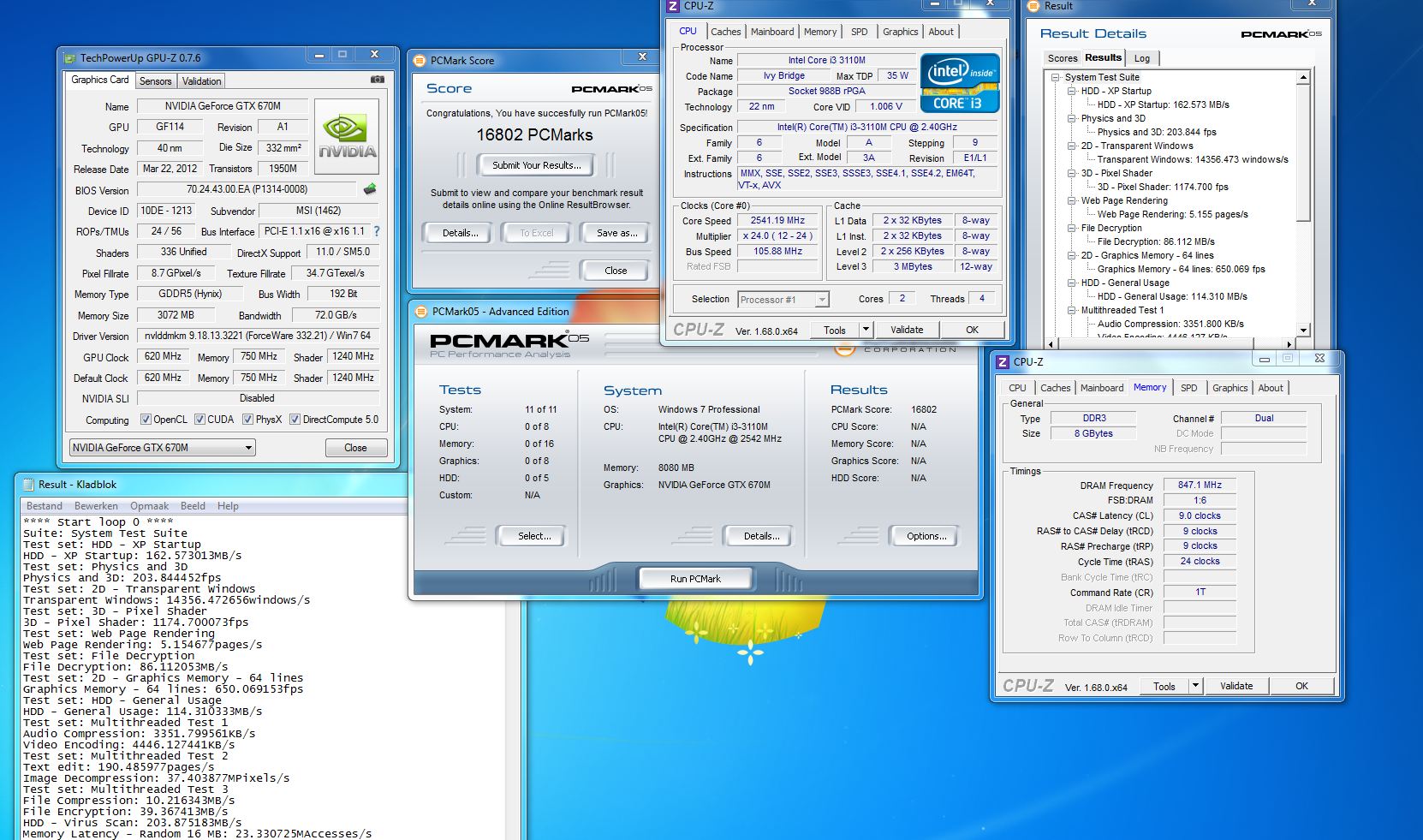Screen dimensions: 1423x840
Task: Click the PCMark Score window title icon
Action: pyautogui.click(x=420, y=61)
